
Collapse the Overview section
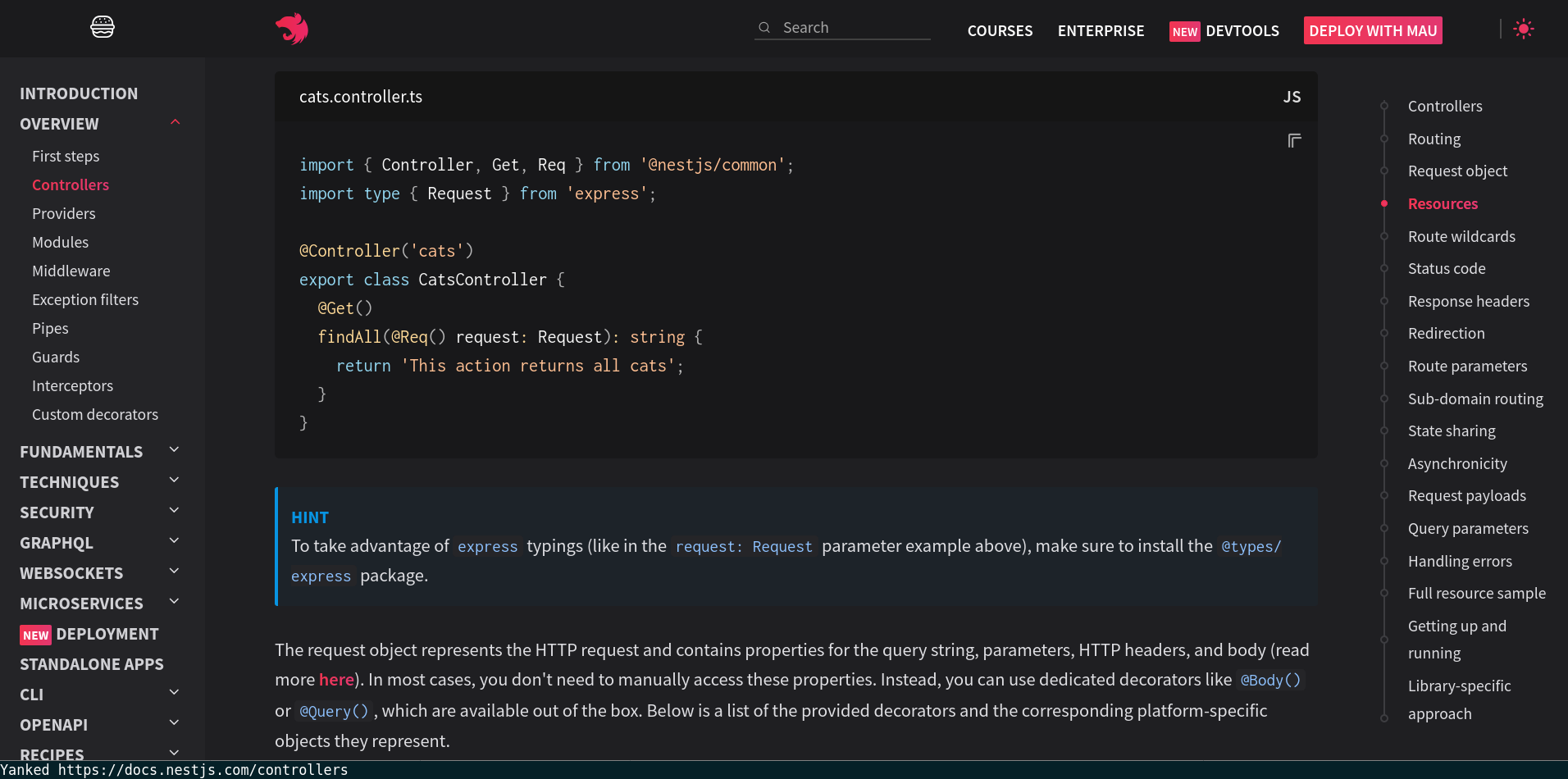pos(175,123)
